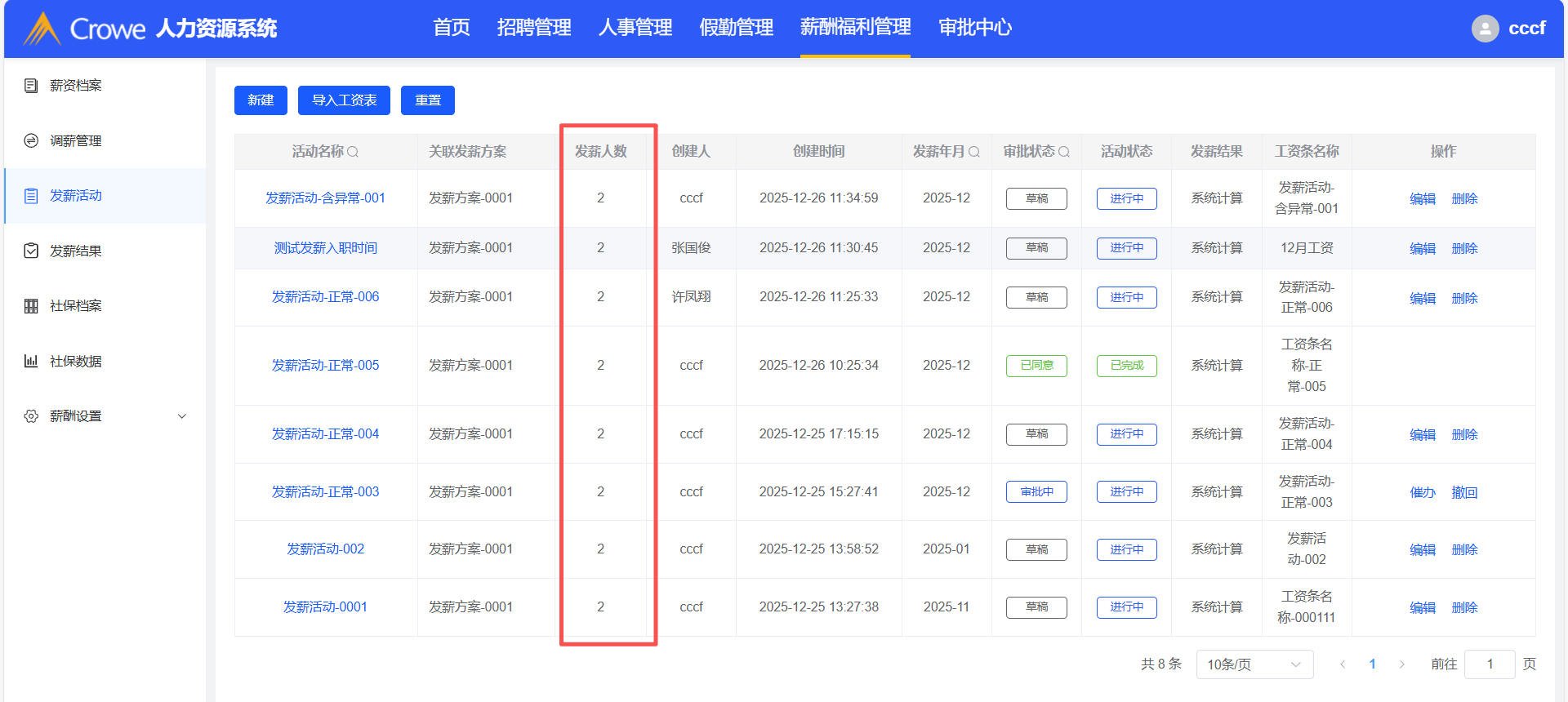Open the 发薪活动-正常-005 link
The width and height of the screenshot is (1568, 702).
point(325,365)
